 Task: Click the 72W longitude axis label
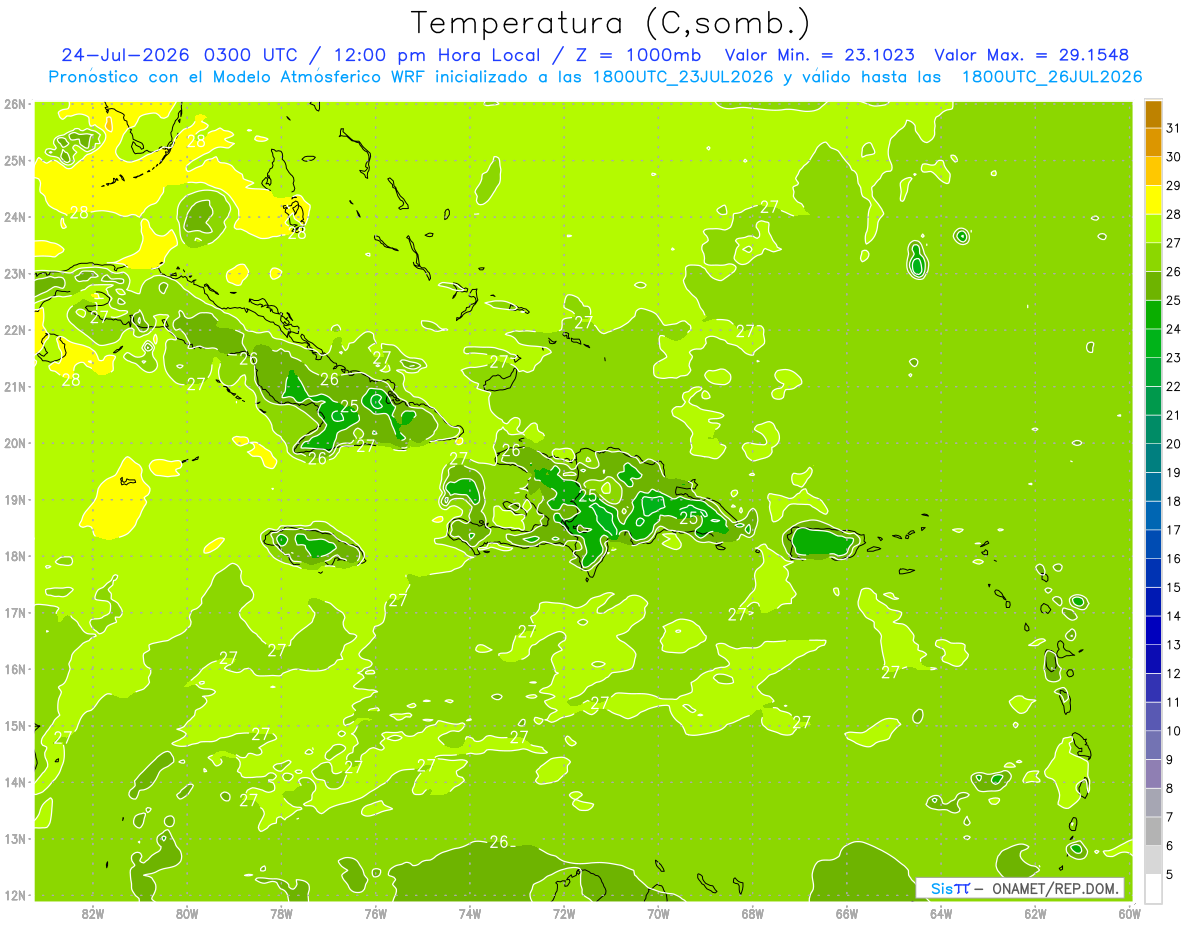564,912
